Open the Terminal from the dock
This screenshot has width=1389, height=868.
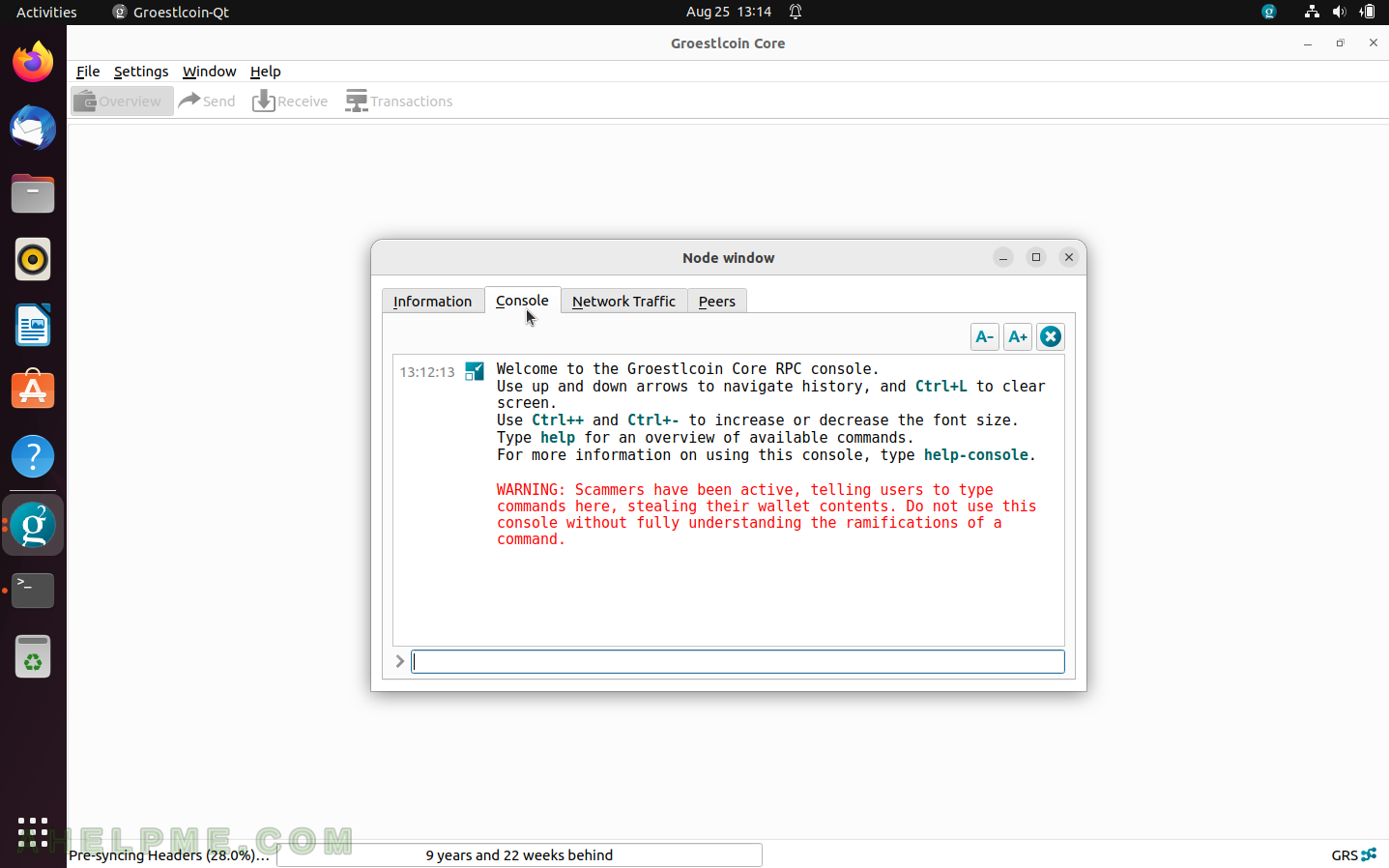[x=33, y=591]
